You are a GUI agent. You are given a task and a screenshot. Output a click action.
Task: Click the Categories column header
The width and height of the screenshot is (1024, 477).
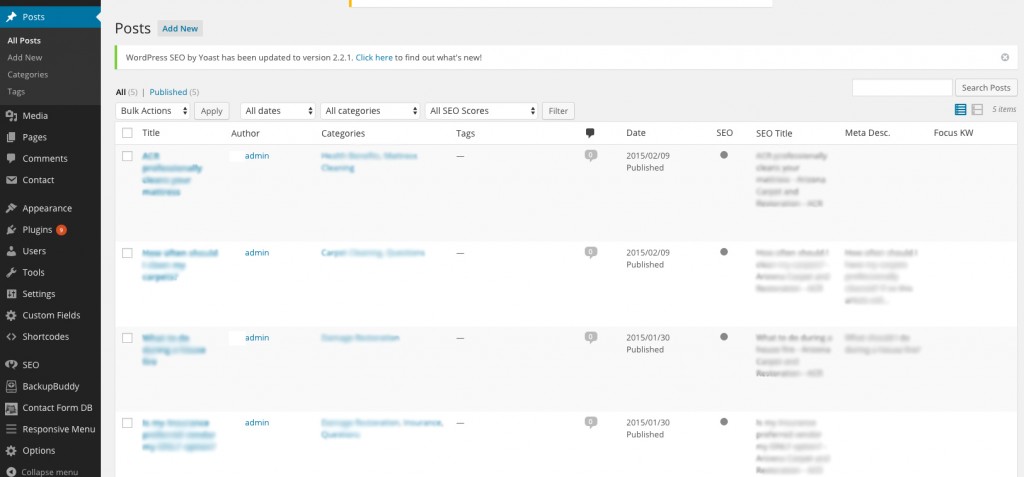point(343,133)
